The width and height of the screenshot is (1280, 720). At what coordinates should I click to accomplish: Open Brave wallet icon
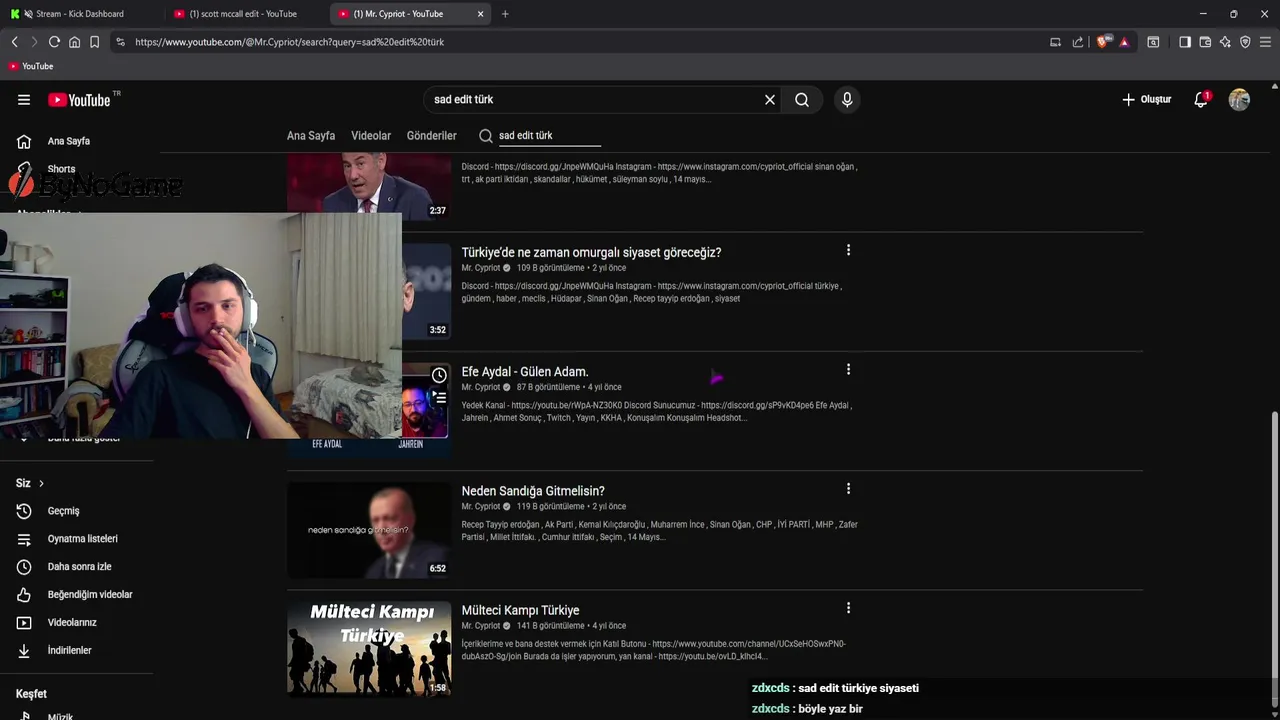1205,42
